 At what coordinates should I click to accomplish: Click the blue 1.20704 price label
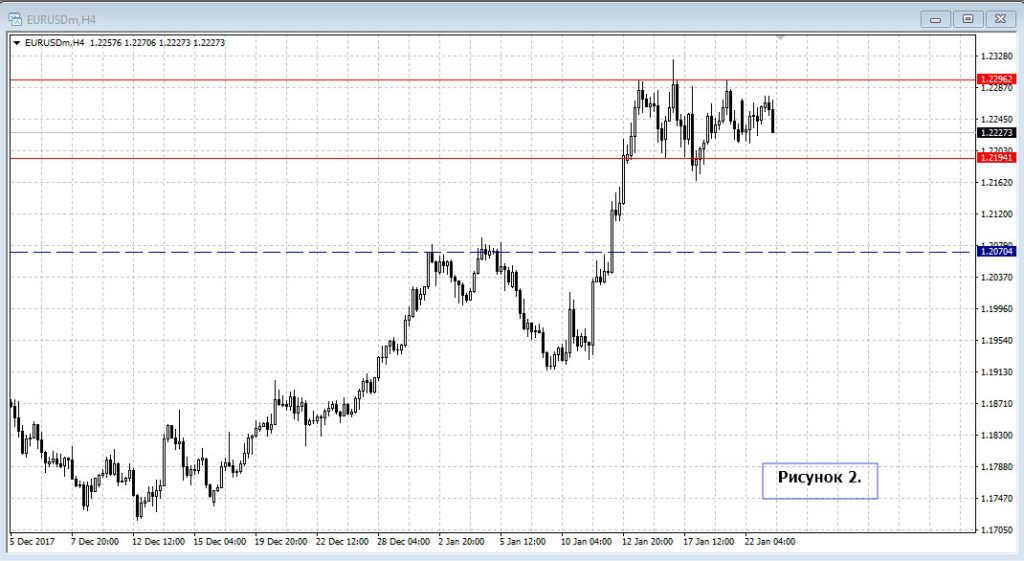997,252
